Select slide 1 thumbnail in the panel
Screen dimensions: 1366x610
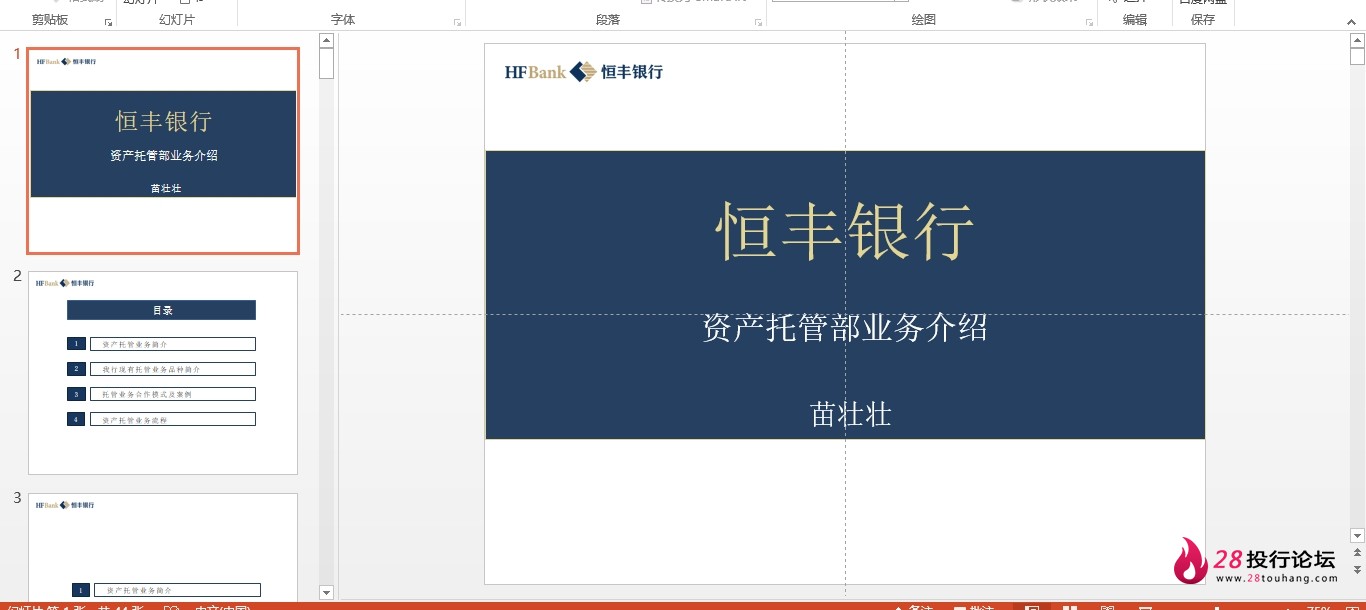pyautogui.click(x=163, y=151)
